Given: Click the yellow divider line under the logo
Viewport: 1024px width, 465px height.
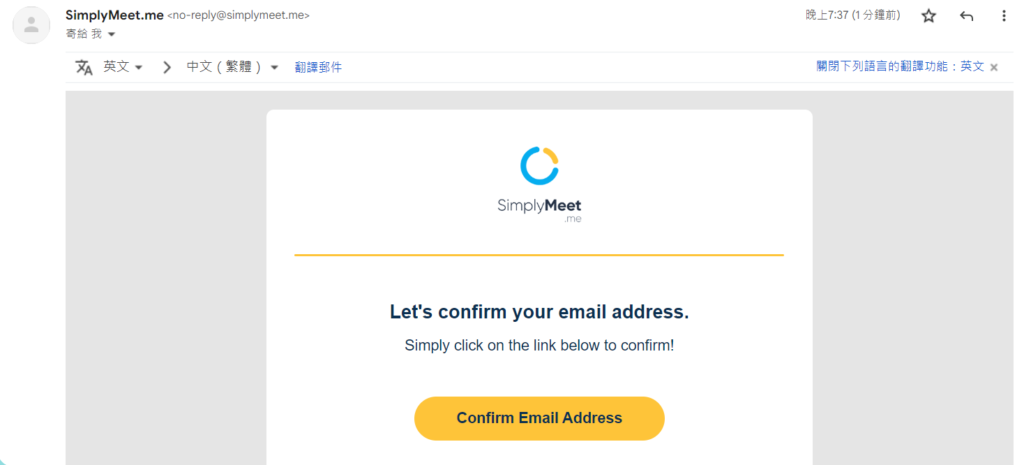Looking at the screenshot, I should click(x=539, y=255).
